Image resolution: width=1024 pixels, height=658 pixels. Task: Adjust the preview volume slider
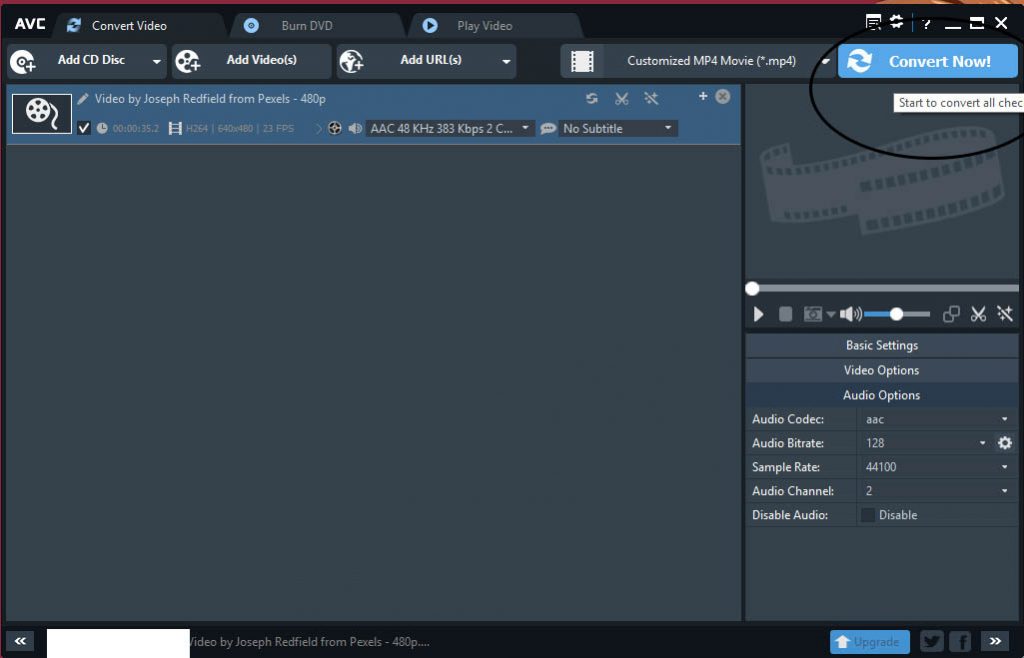pyautogui.click(x=897, y=314)
